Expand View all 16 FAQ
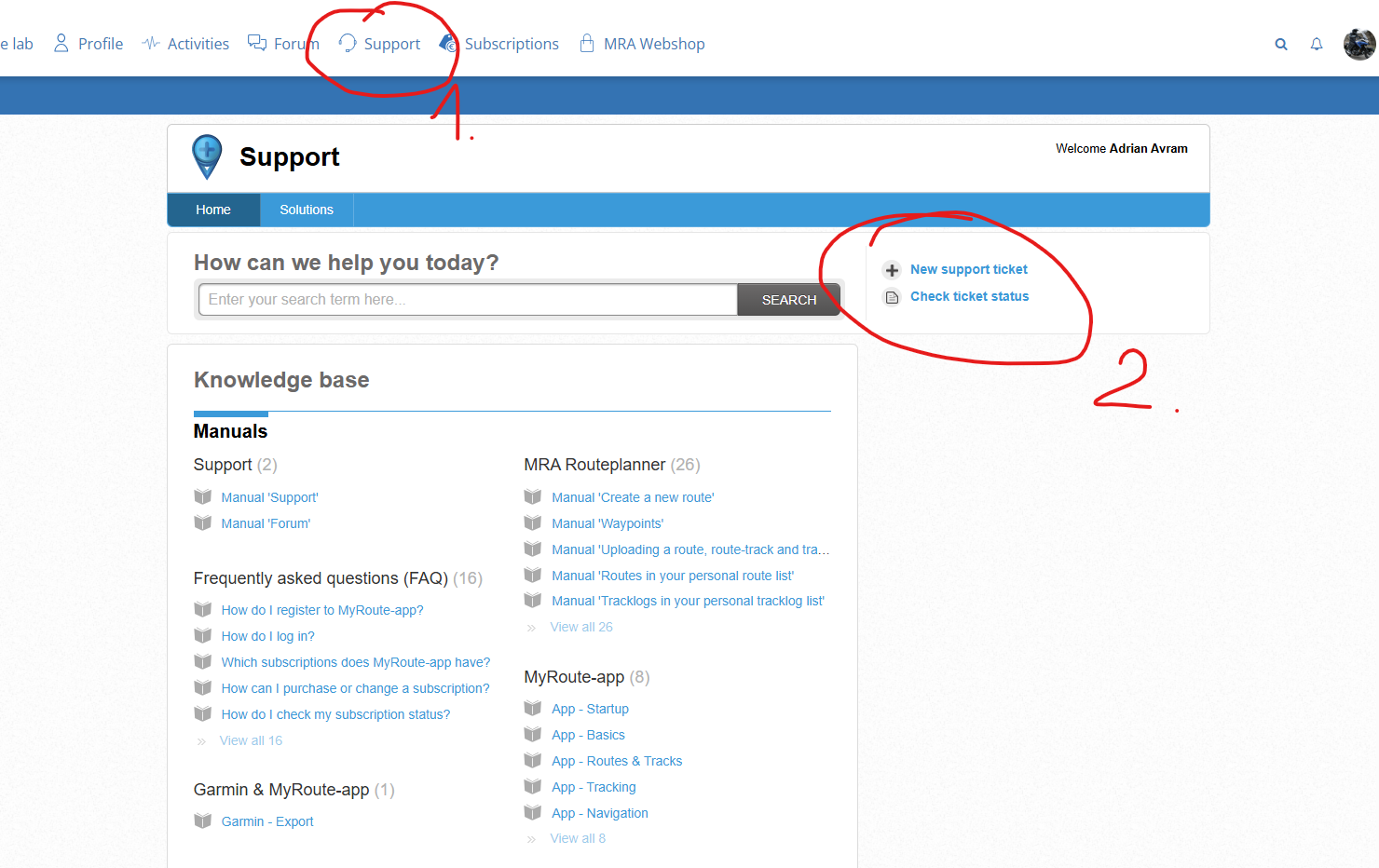 coord(251,740)
